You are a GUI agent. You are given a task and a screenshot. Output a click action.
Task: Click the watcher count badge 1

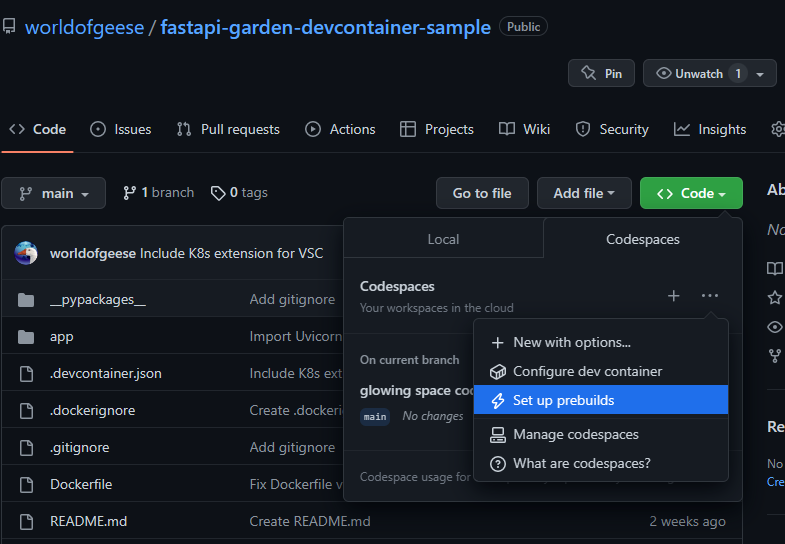point(738,74)
